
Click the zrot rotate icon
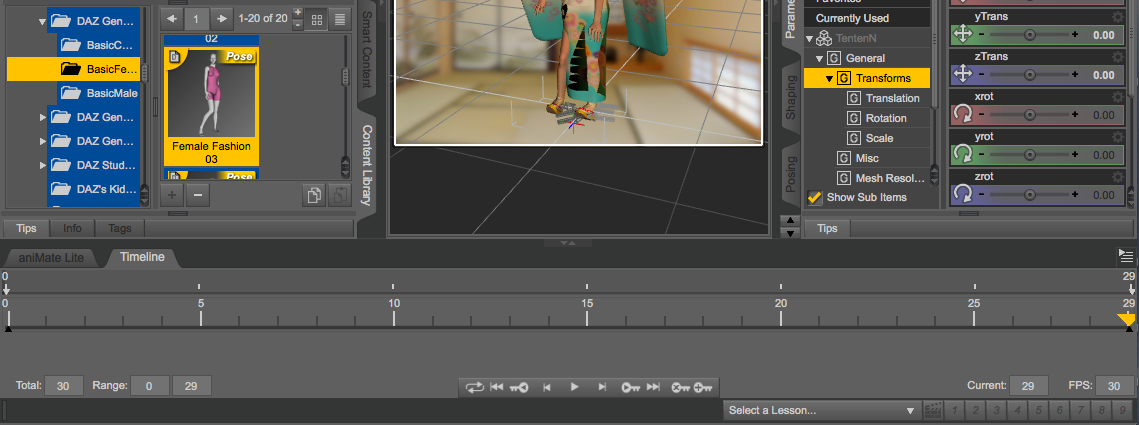click(x=962, y=194)
